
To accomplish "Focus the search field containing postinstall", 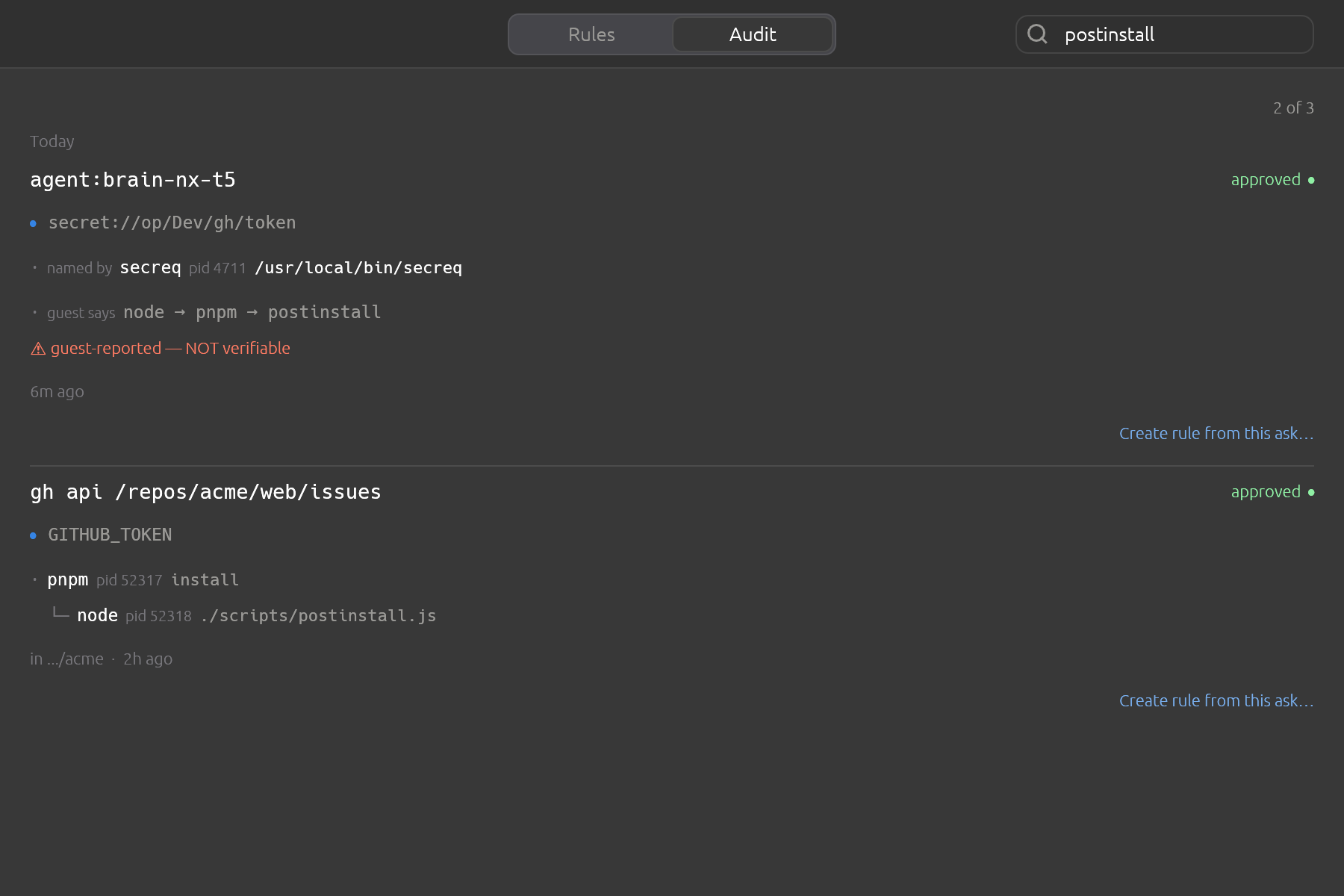I will 1165,34.
